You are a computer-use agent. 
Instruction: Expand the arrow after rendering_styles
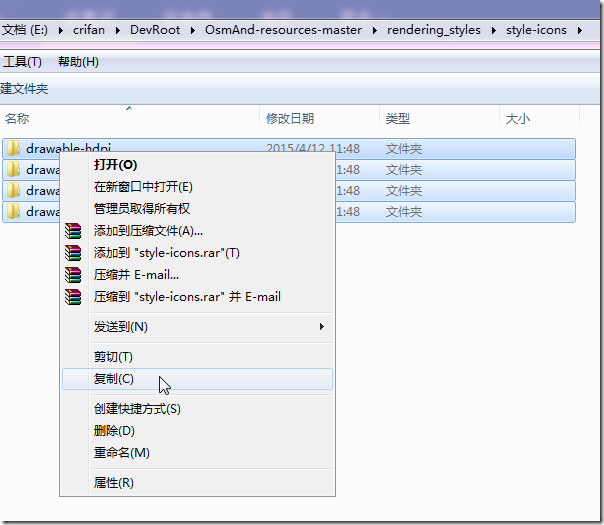(x=493, y=30)
